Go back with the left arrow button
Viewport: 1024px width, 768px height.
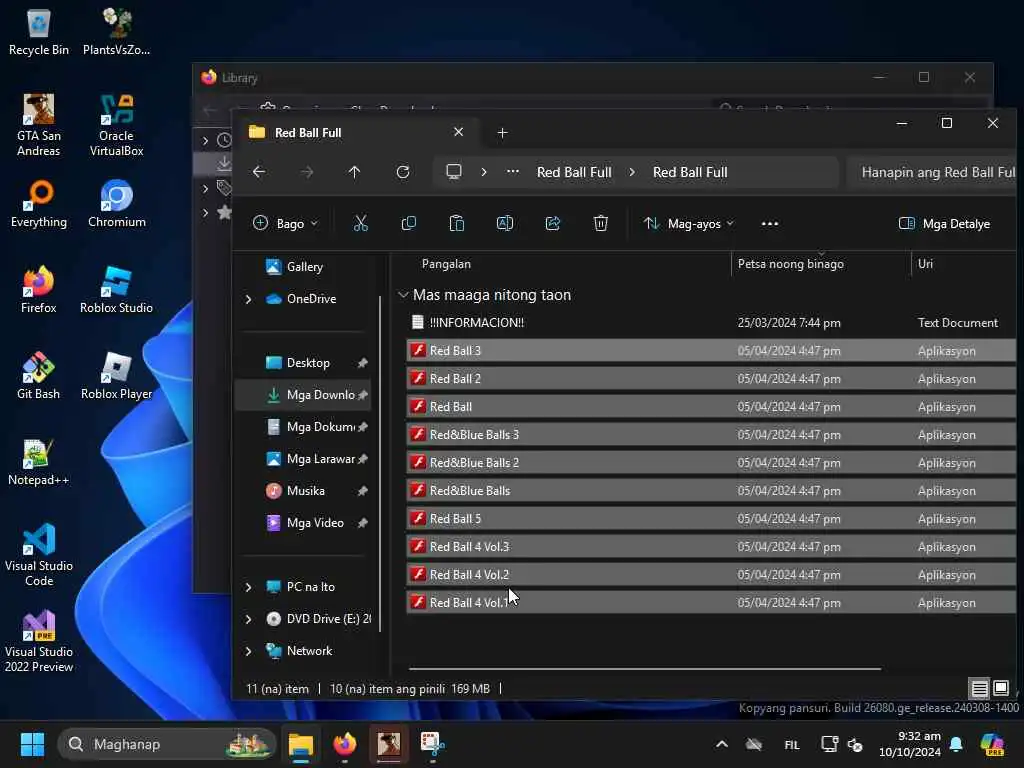pyautogui.click(x=259, y=172)
